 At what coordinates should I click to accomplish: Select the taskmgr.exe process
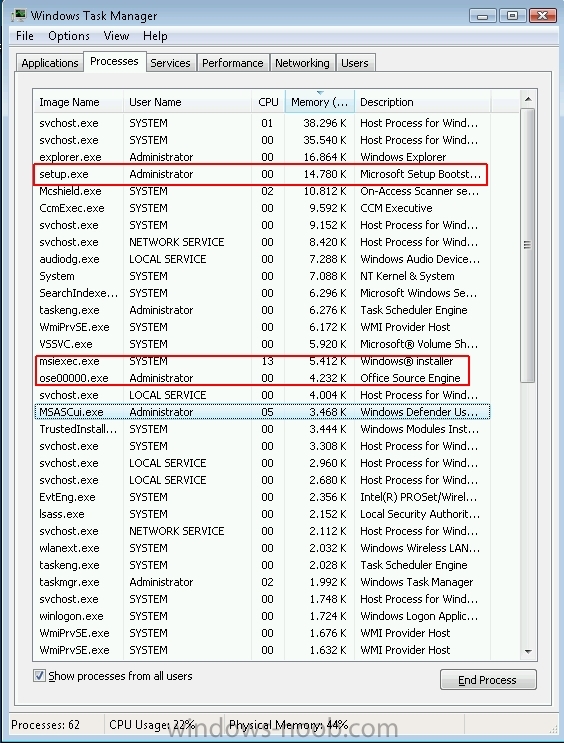pyautogui.click(x=262, y=582)
